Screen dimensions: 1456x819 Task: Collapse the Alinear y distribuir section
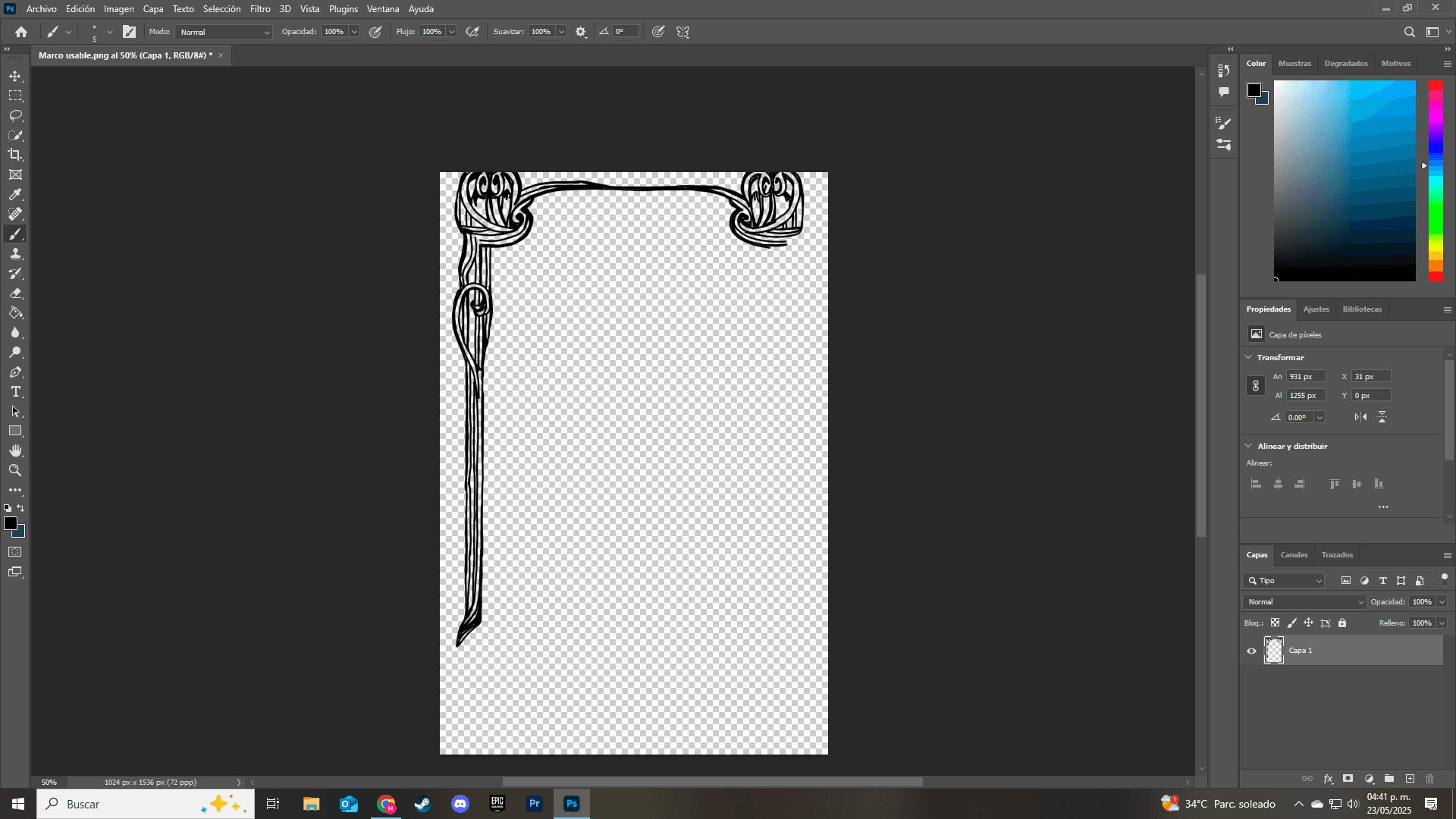click(x=1249, y=446)
